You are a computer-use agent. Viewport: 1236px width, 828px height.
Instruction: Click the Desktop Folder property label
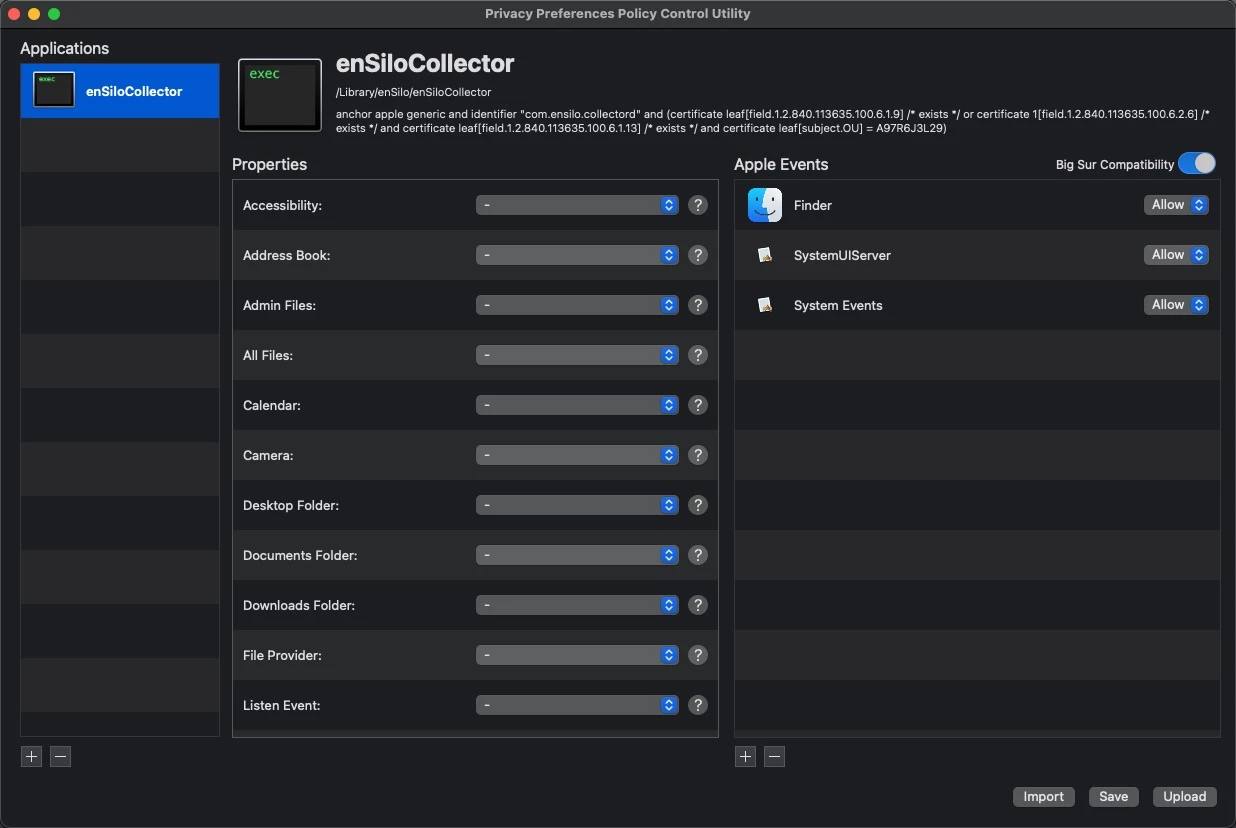291,505
